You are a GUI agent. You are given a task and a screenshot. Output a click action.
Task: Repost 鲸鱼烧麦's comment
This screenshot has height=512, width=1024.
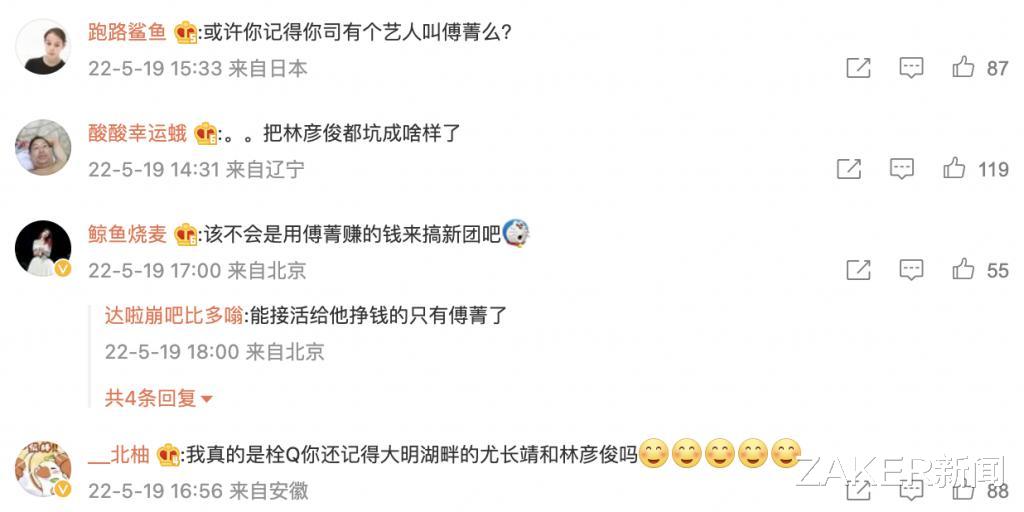(858, 270)
